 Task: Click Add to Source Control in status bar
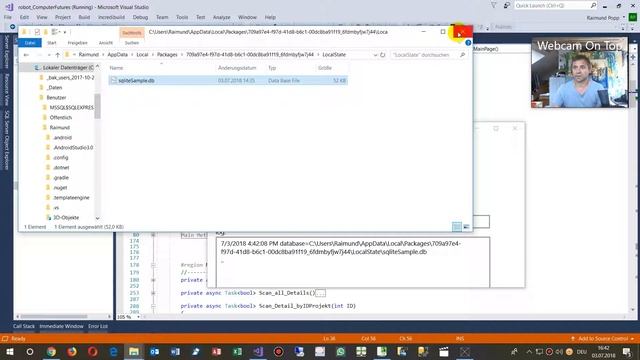point(602,338)
